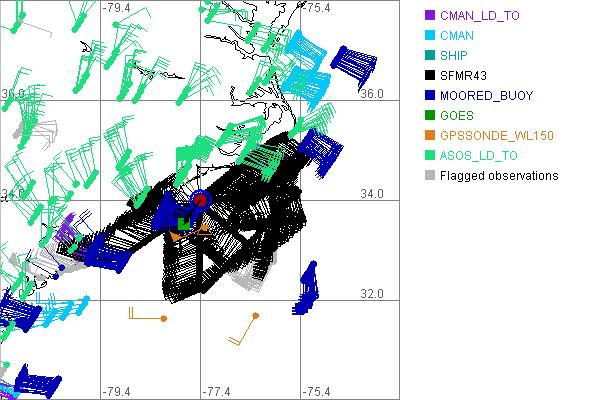Click the orange GPSSONDE_WL150 legend square

(430, 135)
